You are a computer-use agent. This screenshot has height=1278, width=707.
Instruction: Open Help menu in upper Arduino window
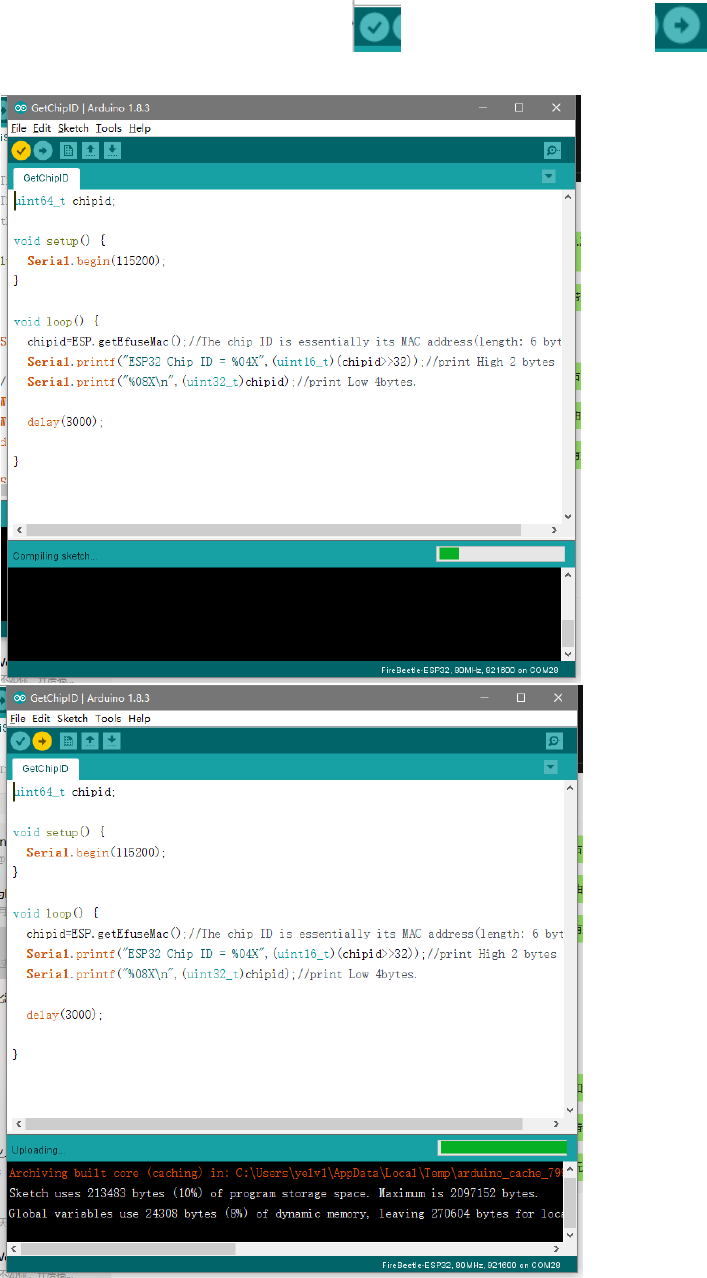click(x=140, y=128)
